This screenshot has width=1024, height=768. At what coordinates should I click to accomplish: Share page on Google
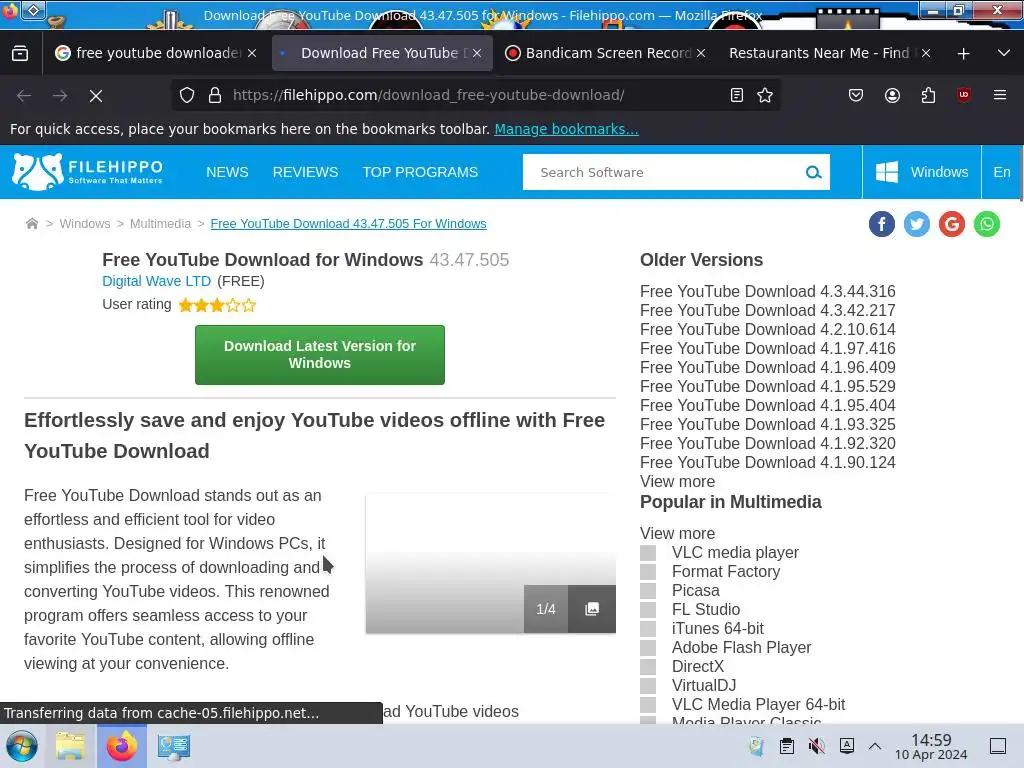[952, 225]
